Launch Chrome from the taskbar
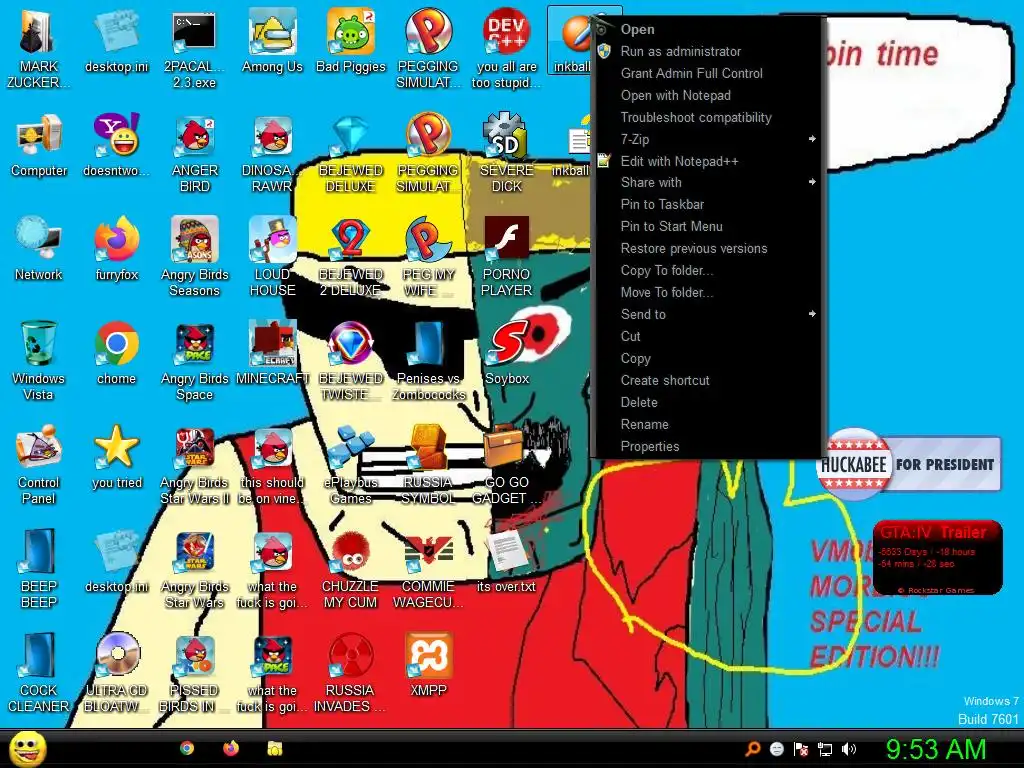1024x768 pixels. (x=187, y=748)
